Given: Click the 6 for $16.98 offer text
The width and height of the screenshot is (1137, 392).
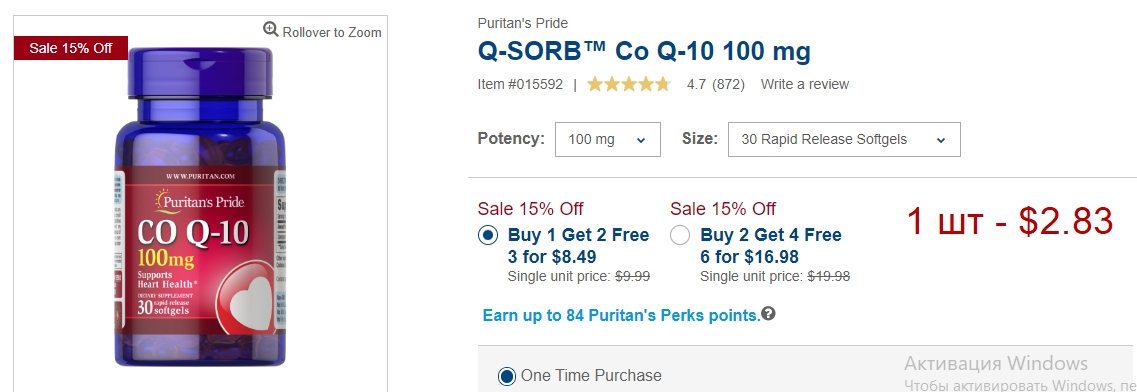Looking at the screenshot, I should coord(750,257).
